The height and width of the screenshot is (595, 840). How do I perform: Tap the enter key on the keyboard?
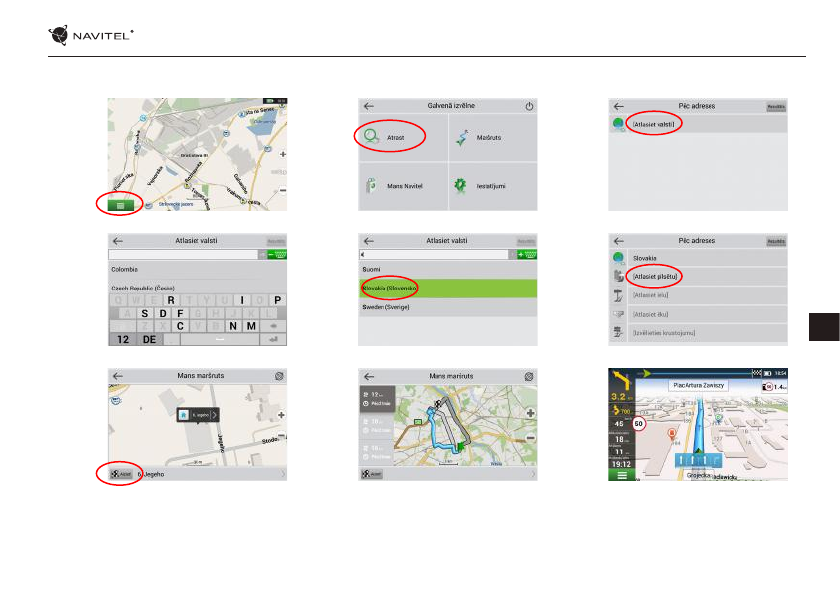click(x=273, y=340)
